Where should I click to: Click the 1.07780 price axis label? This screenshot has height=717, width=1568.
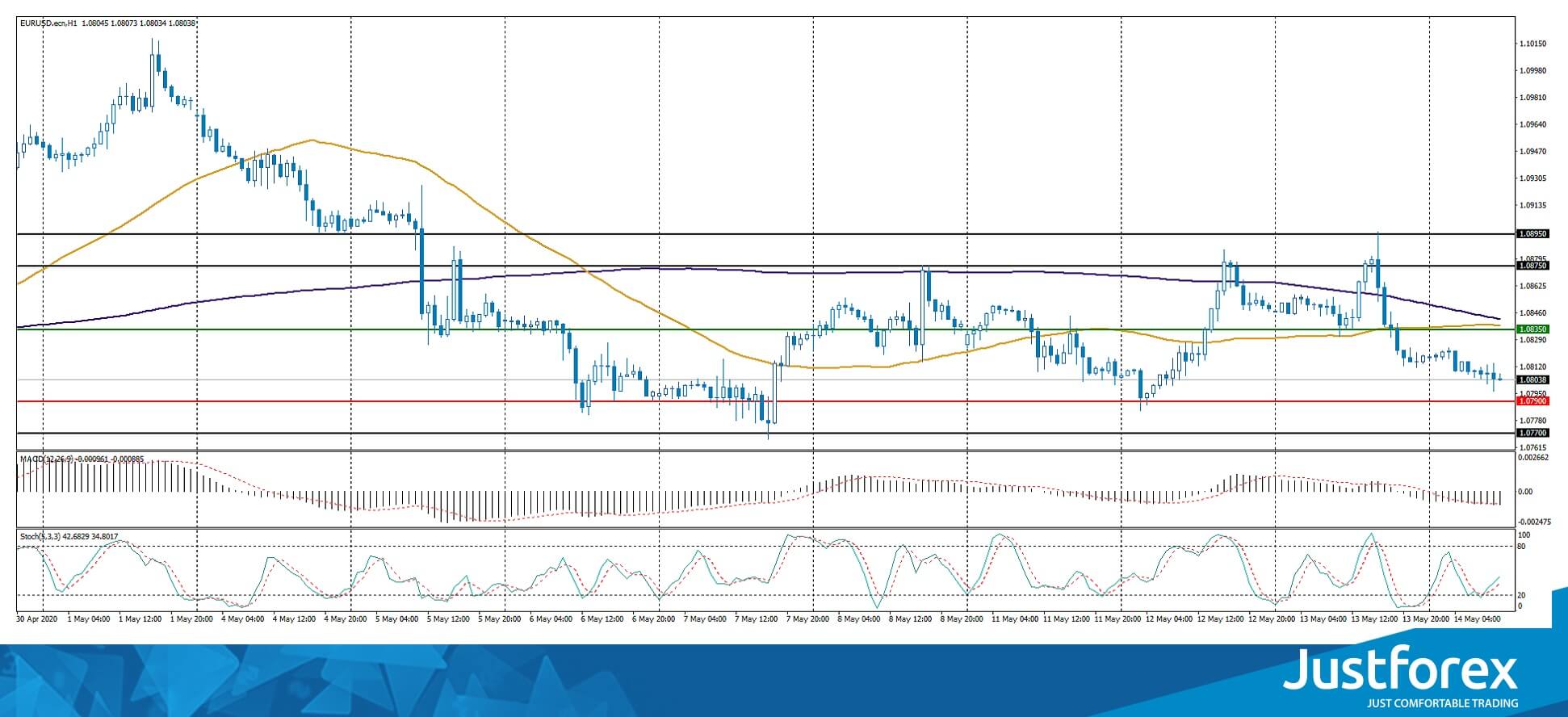pos(1532,421)
